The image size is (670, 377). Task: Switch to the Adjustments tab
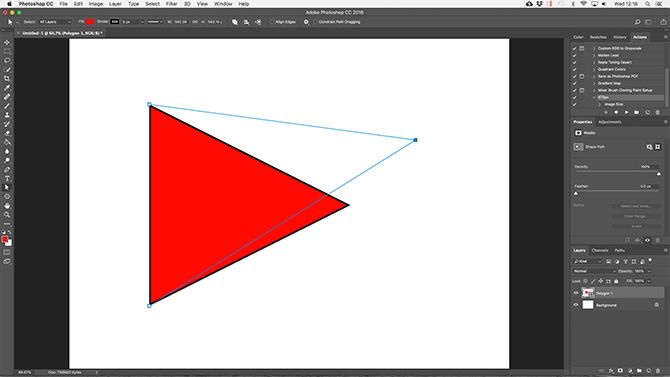(610, 122)
